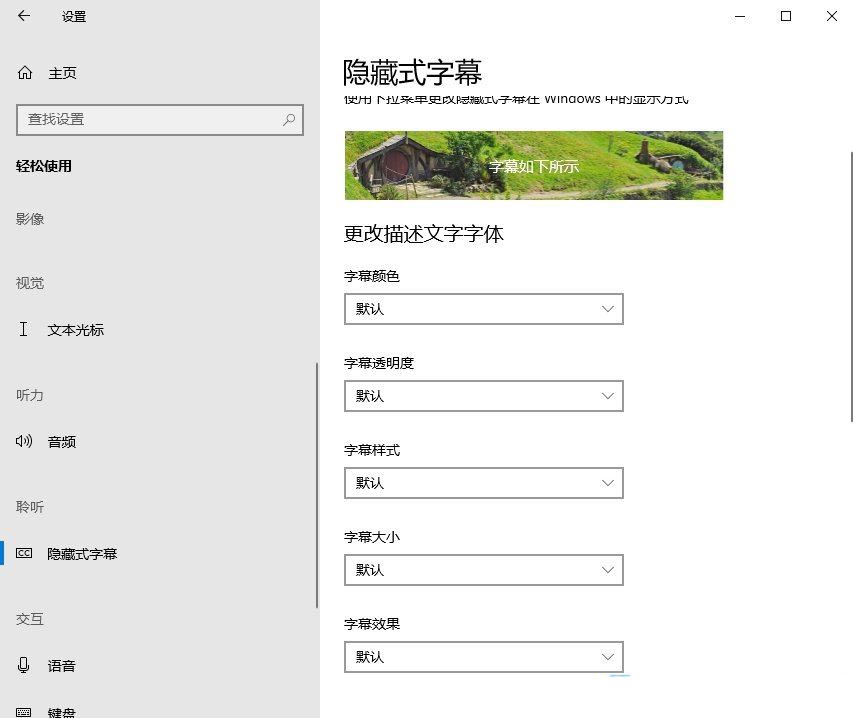Click the Home icon beside 主页
855x718 pixels.
pyautogui.click(x=25, y=73)
